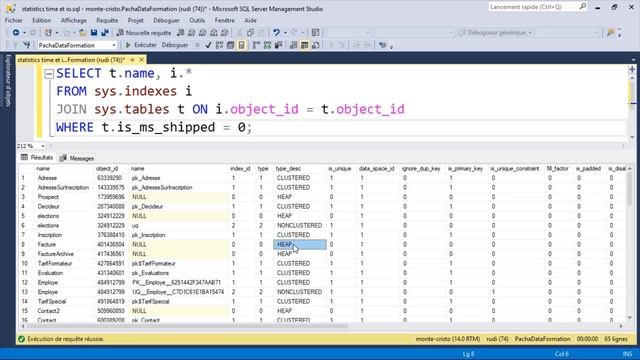Click the specify template parameter values icon
The image size is (640, 360).
[382, 45]
